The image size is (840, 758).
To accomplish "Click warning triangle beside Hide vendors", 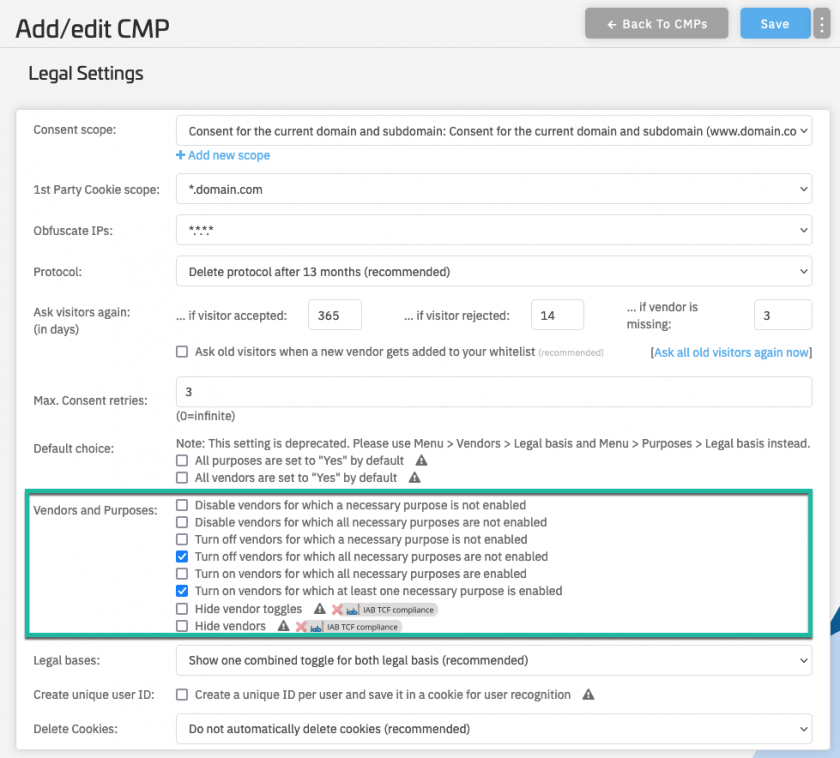I will click(283, 626).
